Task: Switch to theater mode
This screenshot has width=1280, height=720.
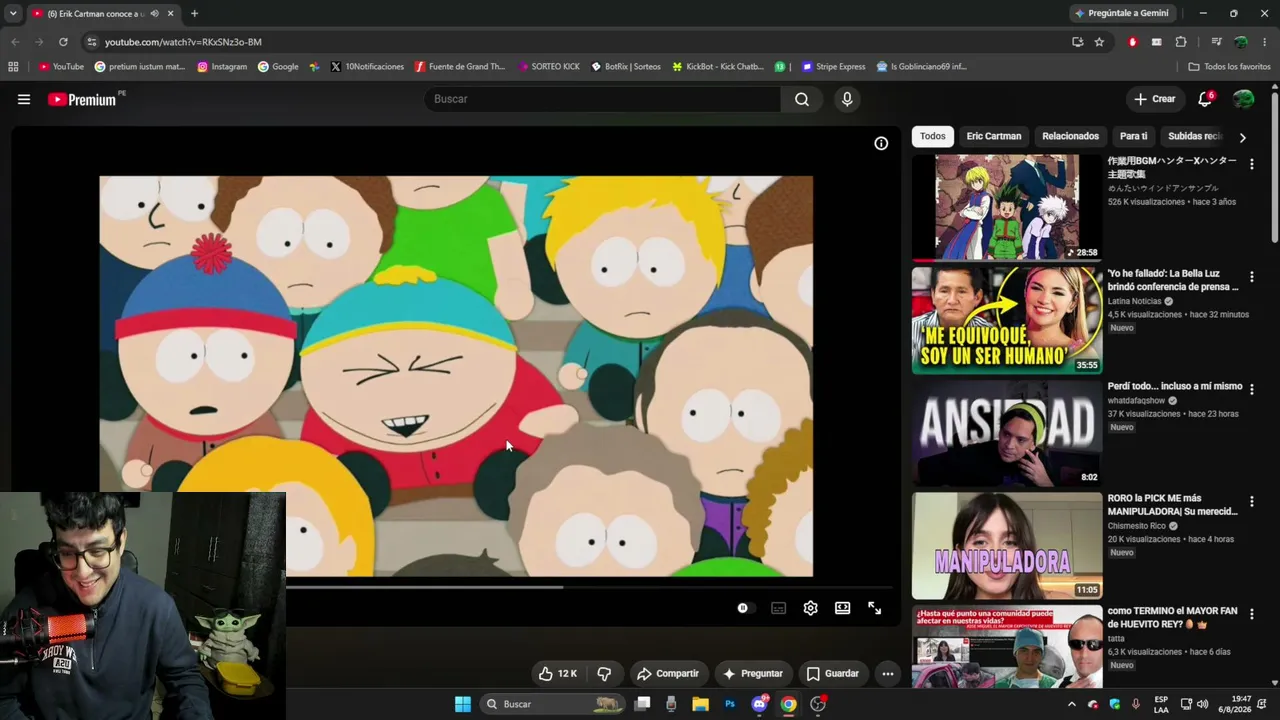Action: tap(842, 608)
